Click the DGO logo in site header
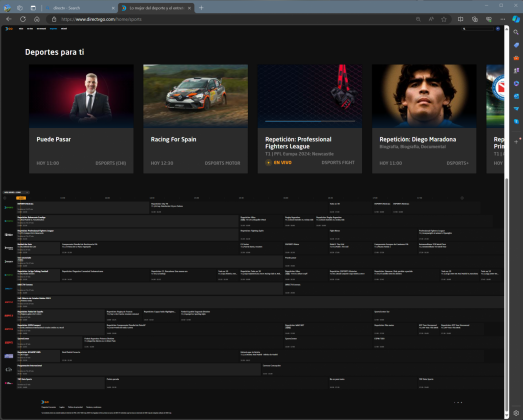Viewport: 523px width, 420px height. click(9, 29)
